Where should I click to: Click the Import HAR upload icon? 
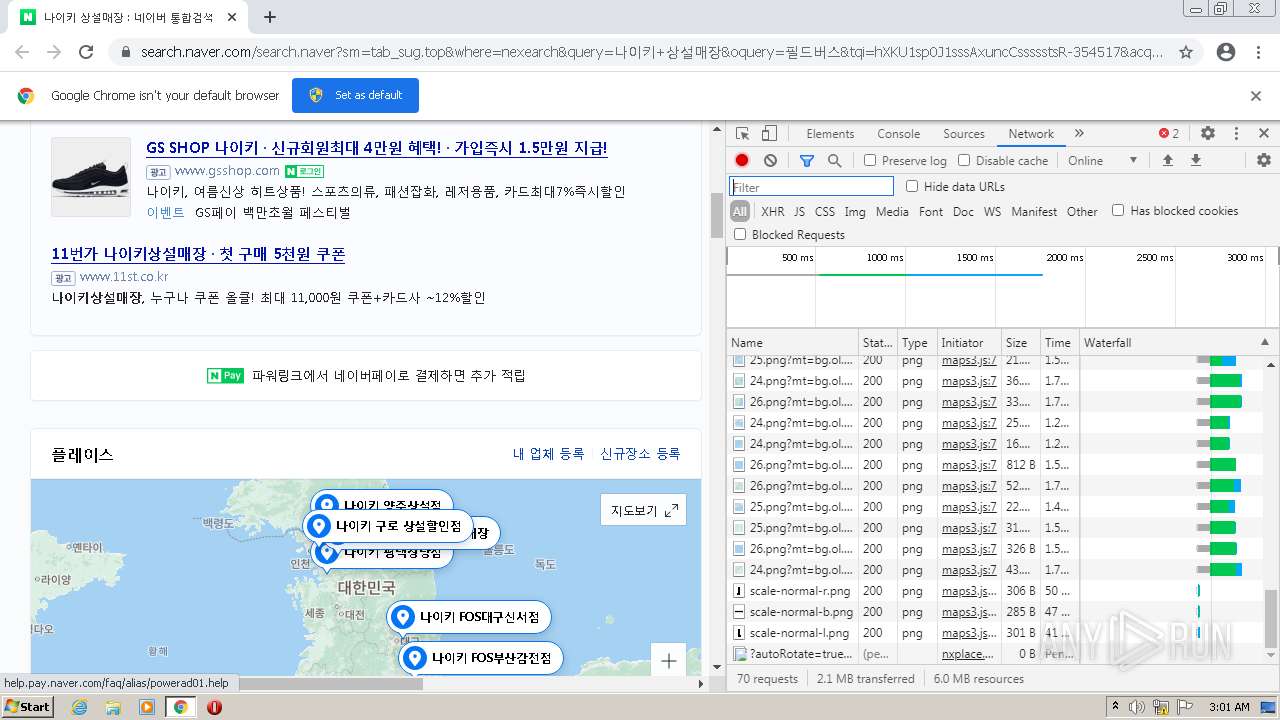pyautogui.click(x=1167, y=160)
